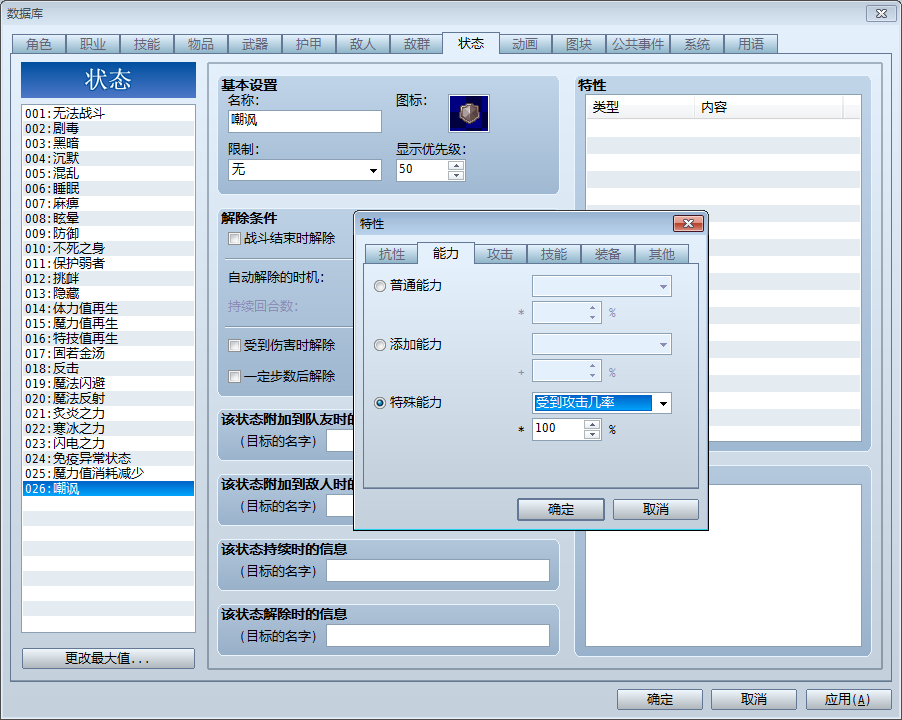The image size is (902, 720).
Task: Click the 名称 field containing 嘲讽
Action: click(x=305, y=121)
